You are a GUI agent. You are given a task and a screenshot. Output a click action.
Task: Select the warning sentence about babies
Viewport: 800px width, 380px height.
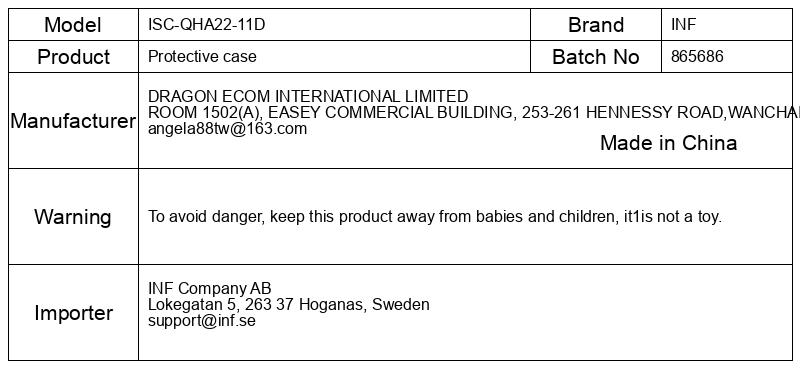[x=435, y=217]
